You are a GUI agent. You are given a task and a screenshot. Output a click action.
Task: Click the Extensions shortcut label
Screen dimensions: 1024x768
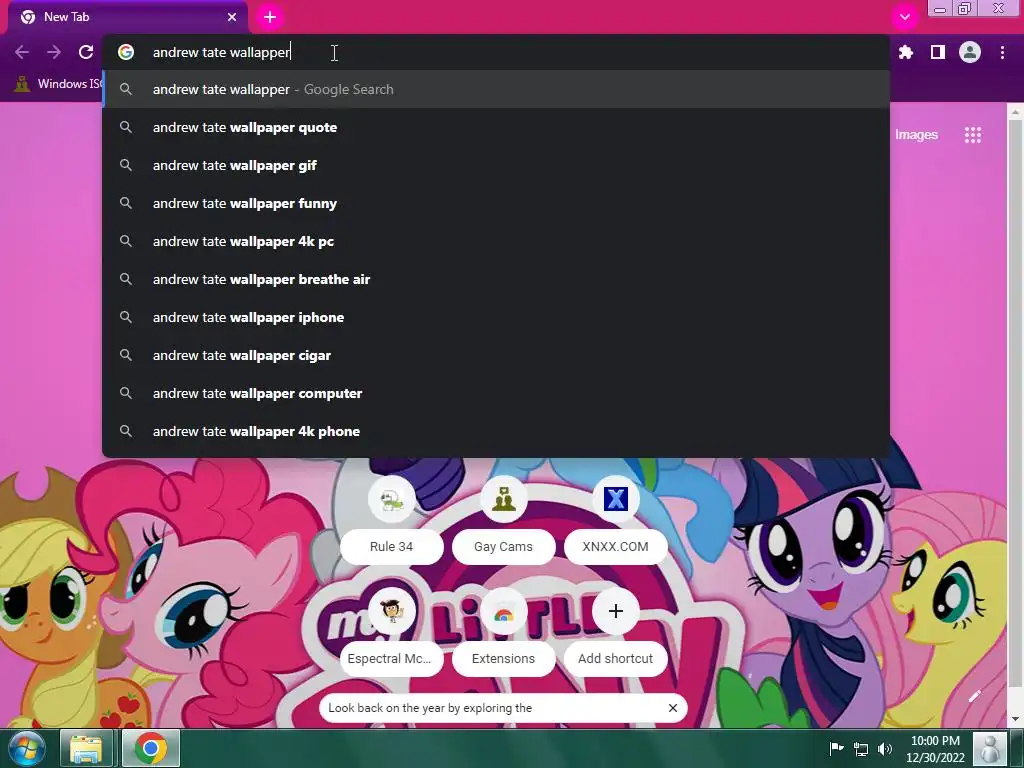click(504, 658)
